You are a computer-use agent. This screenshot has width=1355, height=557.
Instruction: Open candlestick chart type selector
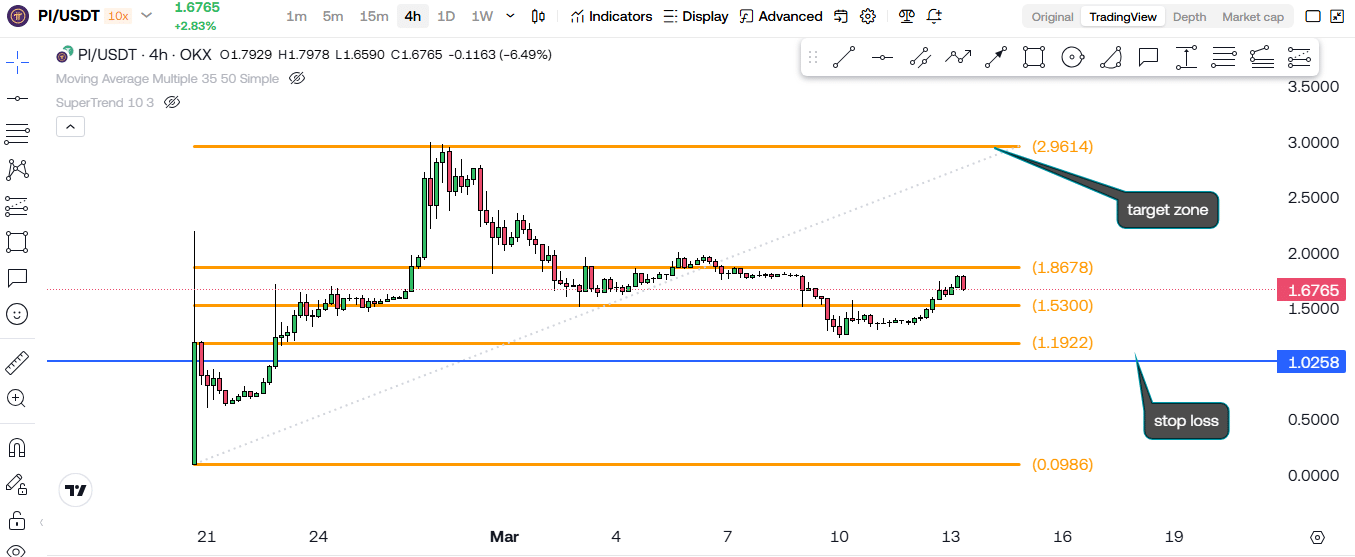click(x=539, y=16)
